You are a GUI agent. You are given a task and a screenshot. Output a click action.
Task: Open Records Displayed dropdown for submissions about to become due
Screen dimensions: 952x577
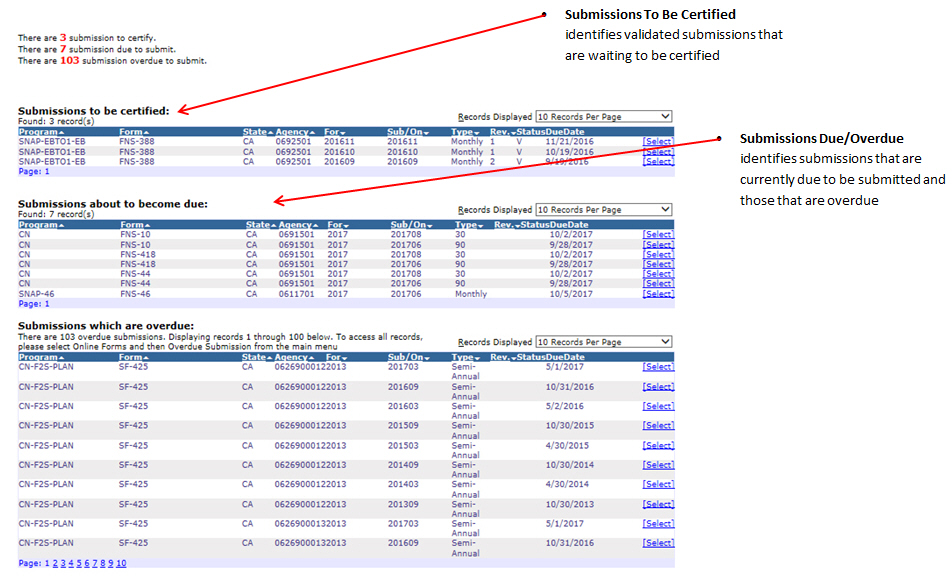pos(604,209)
